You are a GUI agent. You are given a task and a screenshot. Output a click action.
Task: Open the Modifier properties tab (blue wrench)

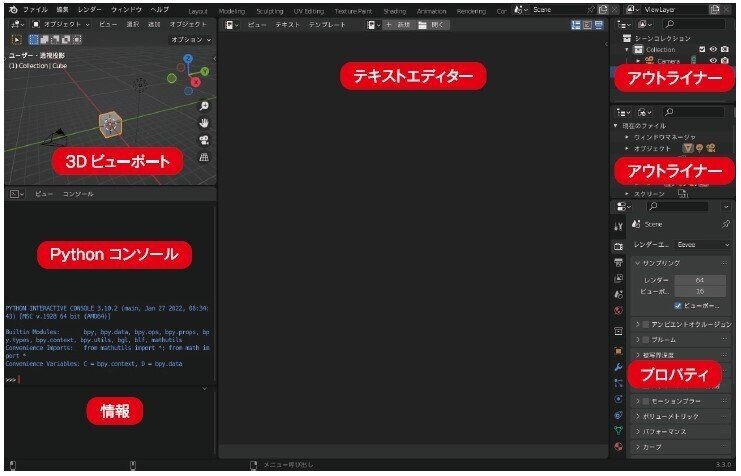click(x=618, y=367)
